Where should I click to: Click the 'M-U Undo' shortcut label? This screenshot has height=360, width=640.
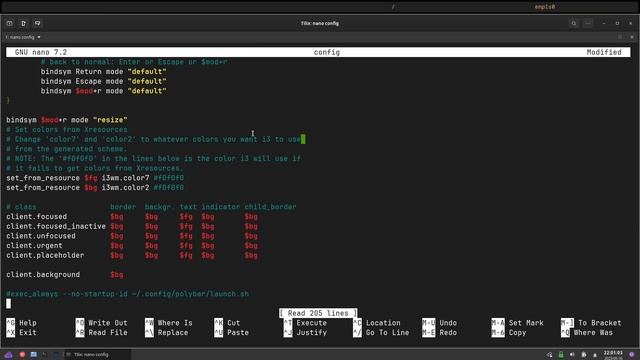440,323
